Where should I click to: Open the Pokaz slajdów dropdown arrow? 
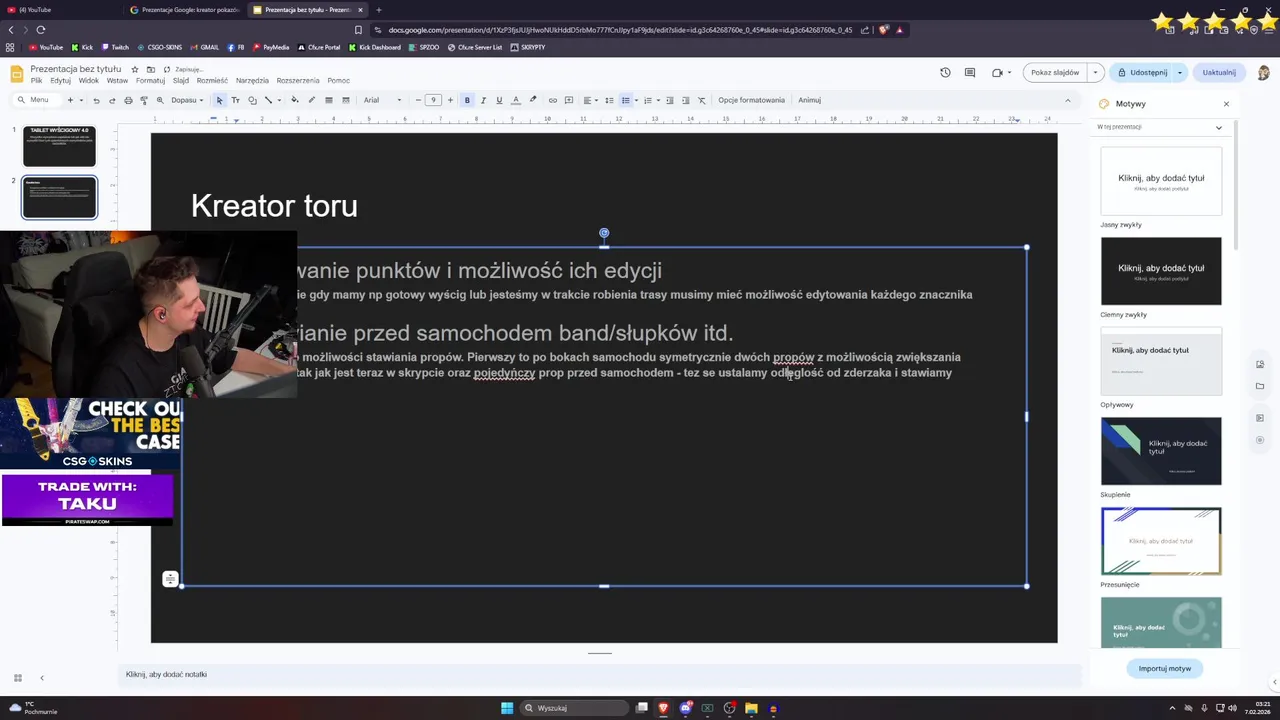click(x=1095, y=73)
